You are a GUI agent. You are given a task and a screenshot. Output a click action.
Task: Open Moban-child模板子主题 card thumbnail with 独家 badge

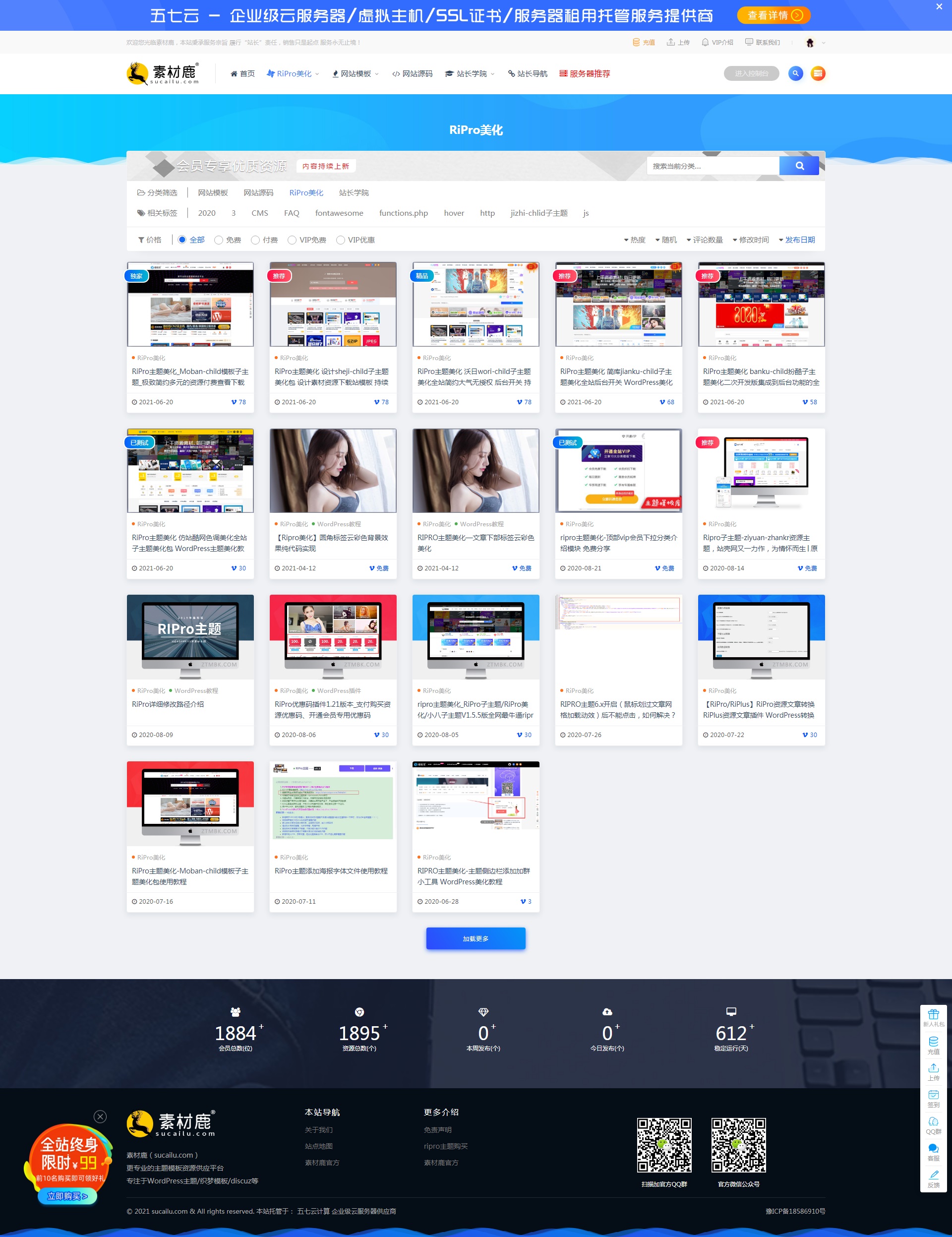(x=190, y=304)
